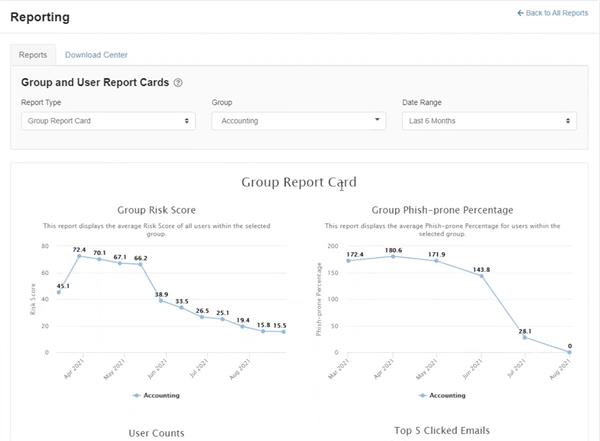Click the Group Phish-prone Percentage chart title
Image resolution: width=600 pixels, height=441 pixels.
pos(442,210)
